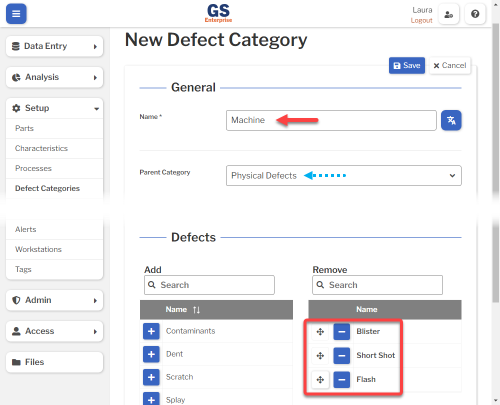This screenshot has width=500, height=405.
Task: Expand the Analysis menu
Action: click(x=55, y=77)
